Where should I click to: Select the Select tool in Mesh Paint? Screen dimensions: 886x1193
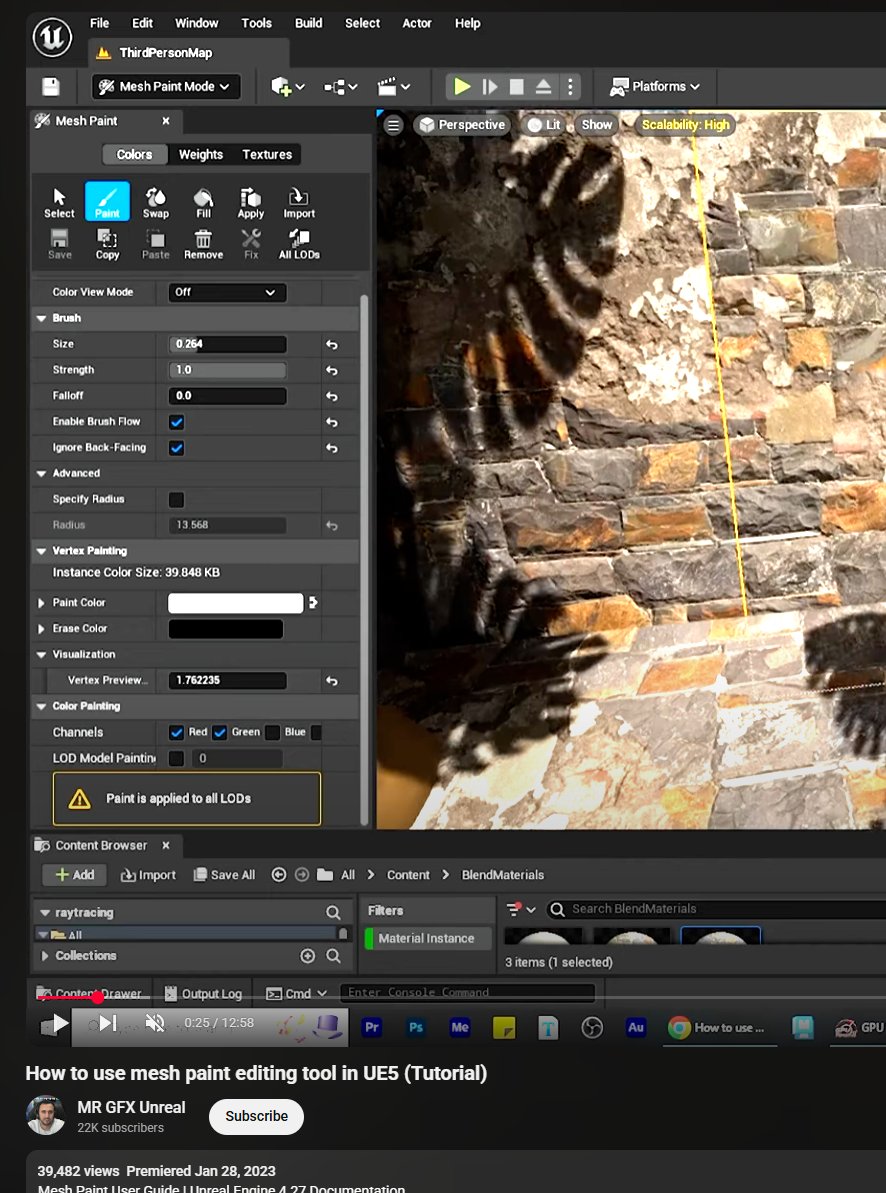[59, 202]
